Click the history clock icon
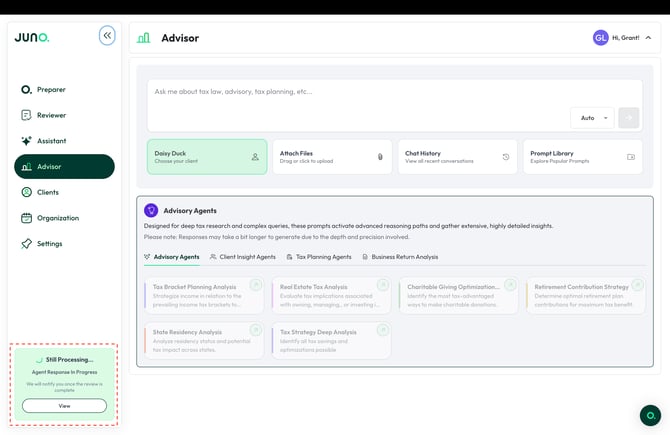This screenshot has height=435, width=670. (x=506, y=157)
